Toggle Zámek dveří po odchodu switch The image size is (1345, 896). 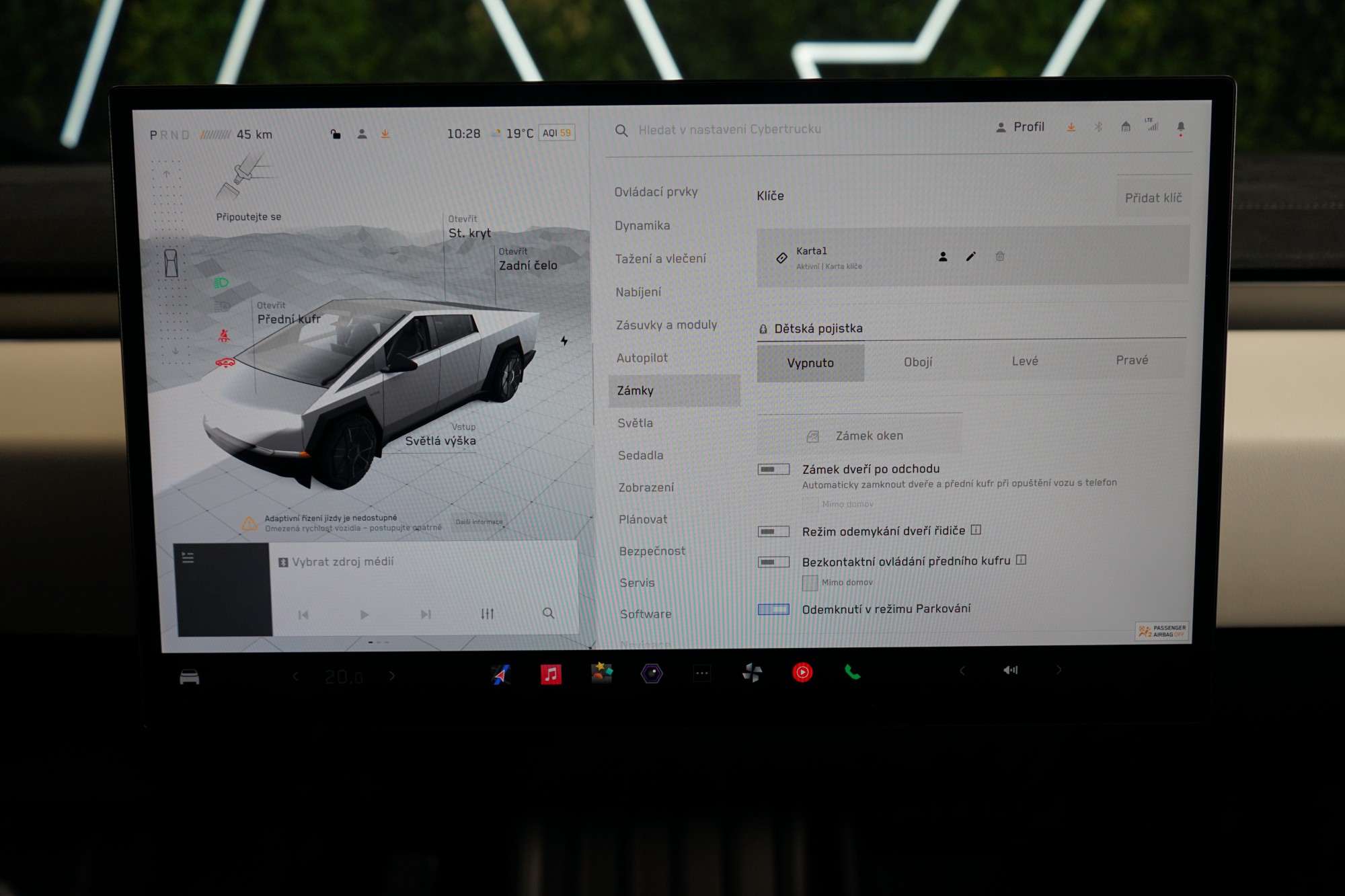(x=773, y=469)
